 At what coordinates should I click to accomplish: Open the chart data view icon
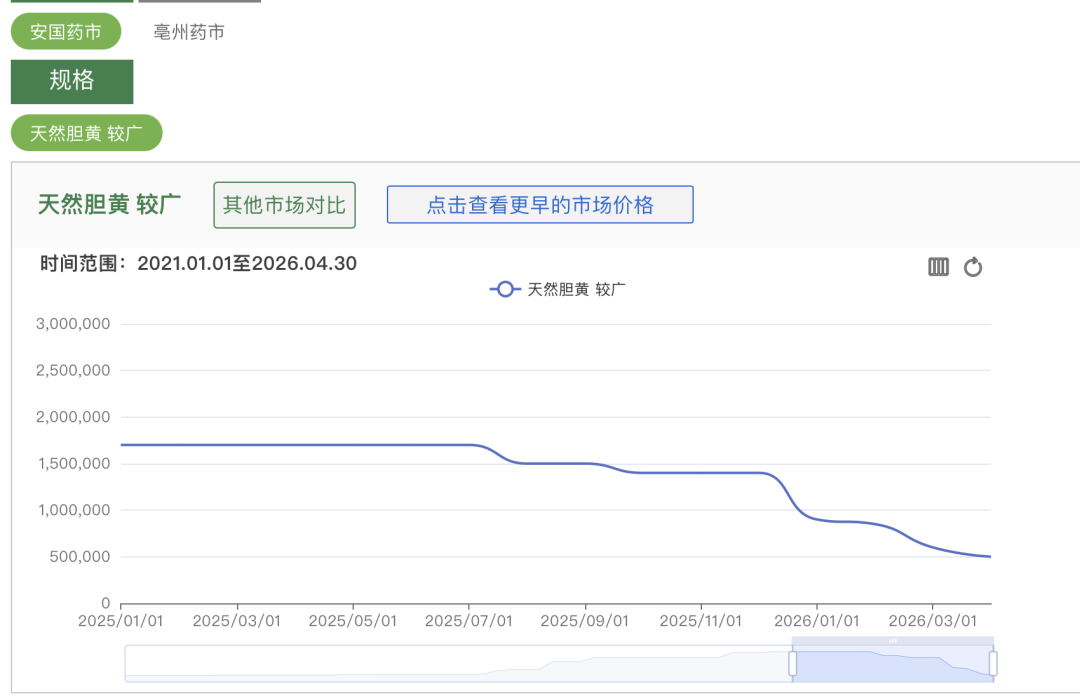pyautogui.click(x=938, y=267)
